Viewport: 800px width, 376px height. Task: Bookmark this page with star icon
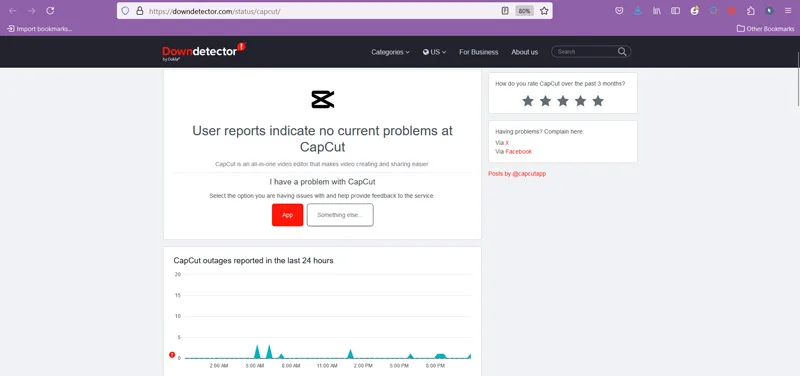coord(544,11)
